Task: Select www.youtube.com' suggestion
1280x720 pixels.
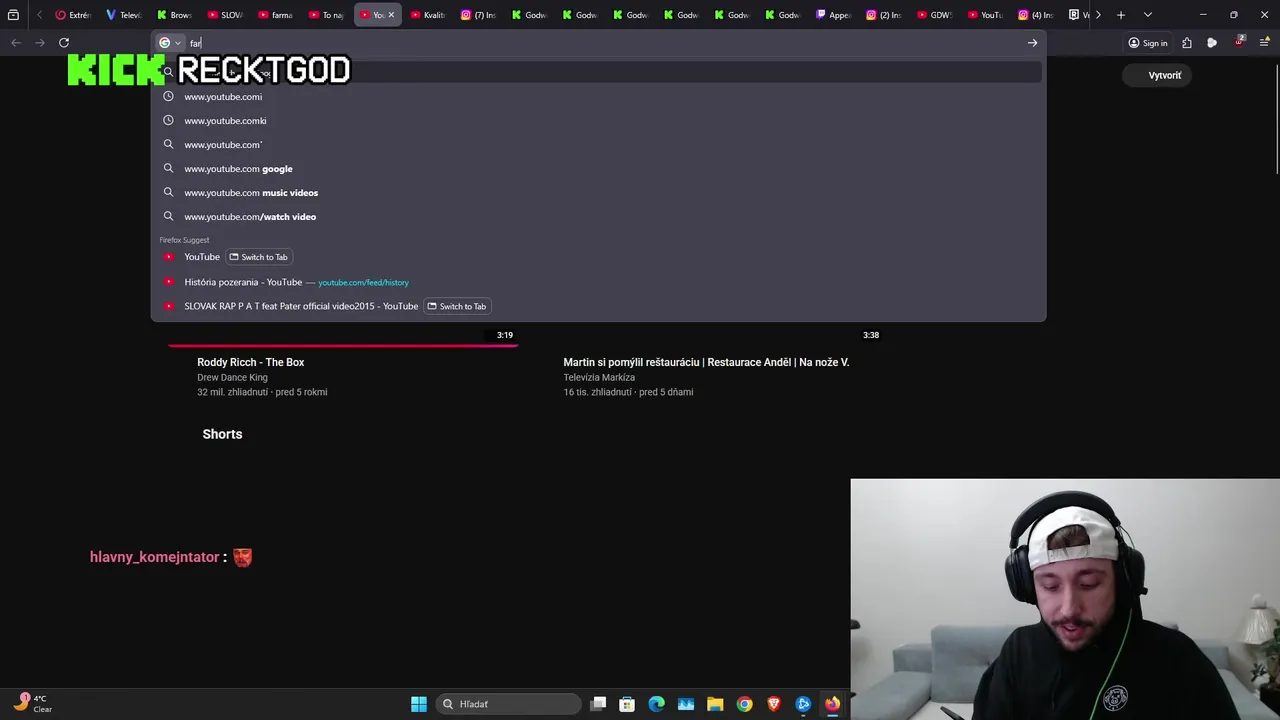Action: 598,145
